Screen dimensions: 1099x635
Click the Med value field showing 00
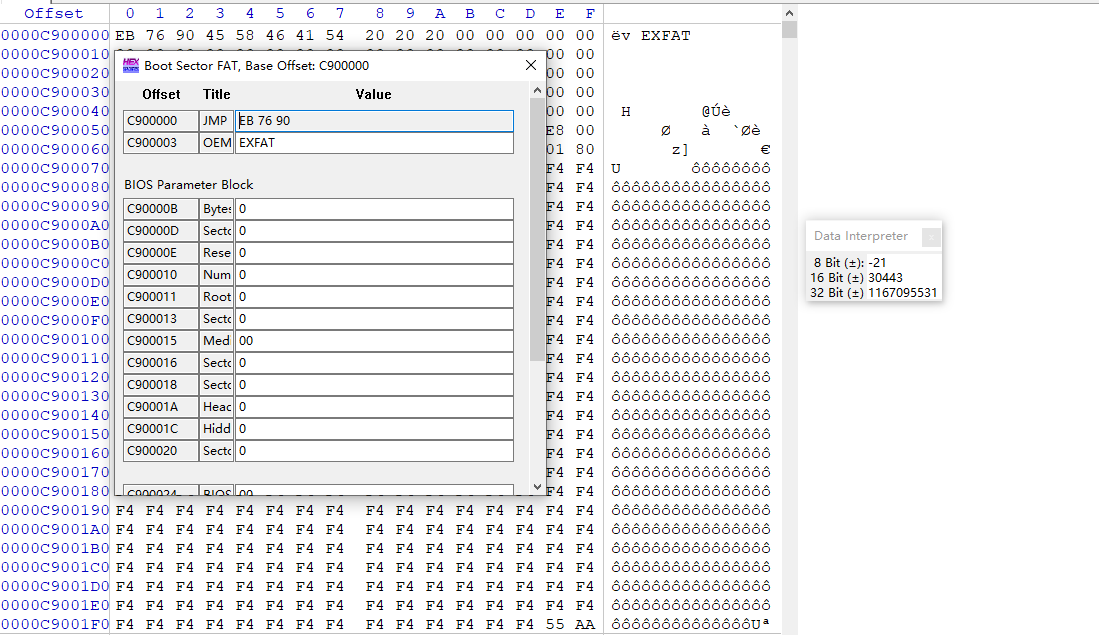374,341
